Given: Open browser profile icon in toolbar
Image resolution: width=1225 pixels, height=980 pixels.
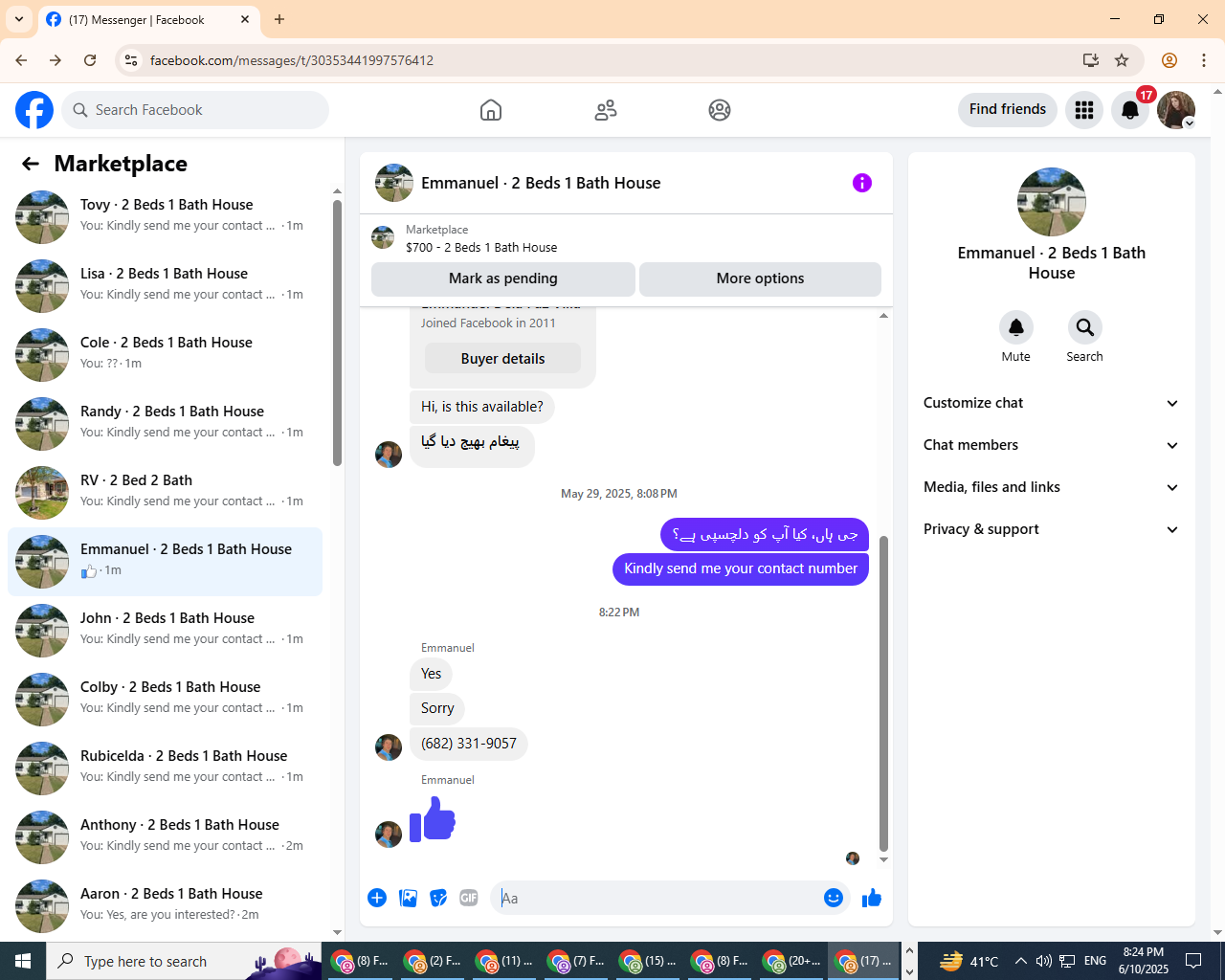Looking at the screenshot, I should 1169,60.
